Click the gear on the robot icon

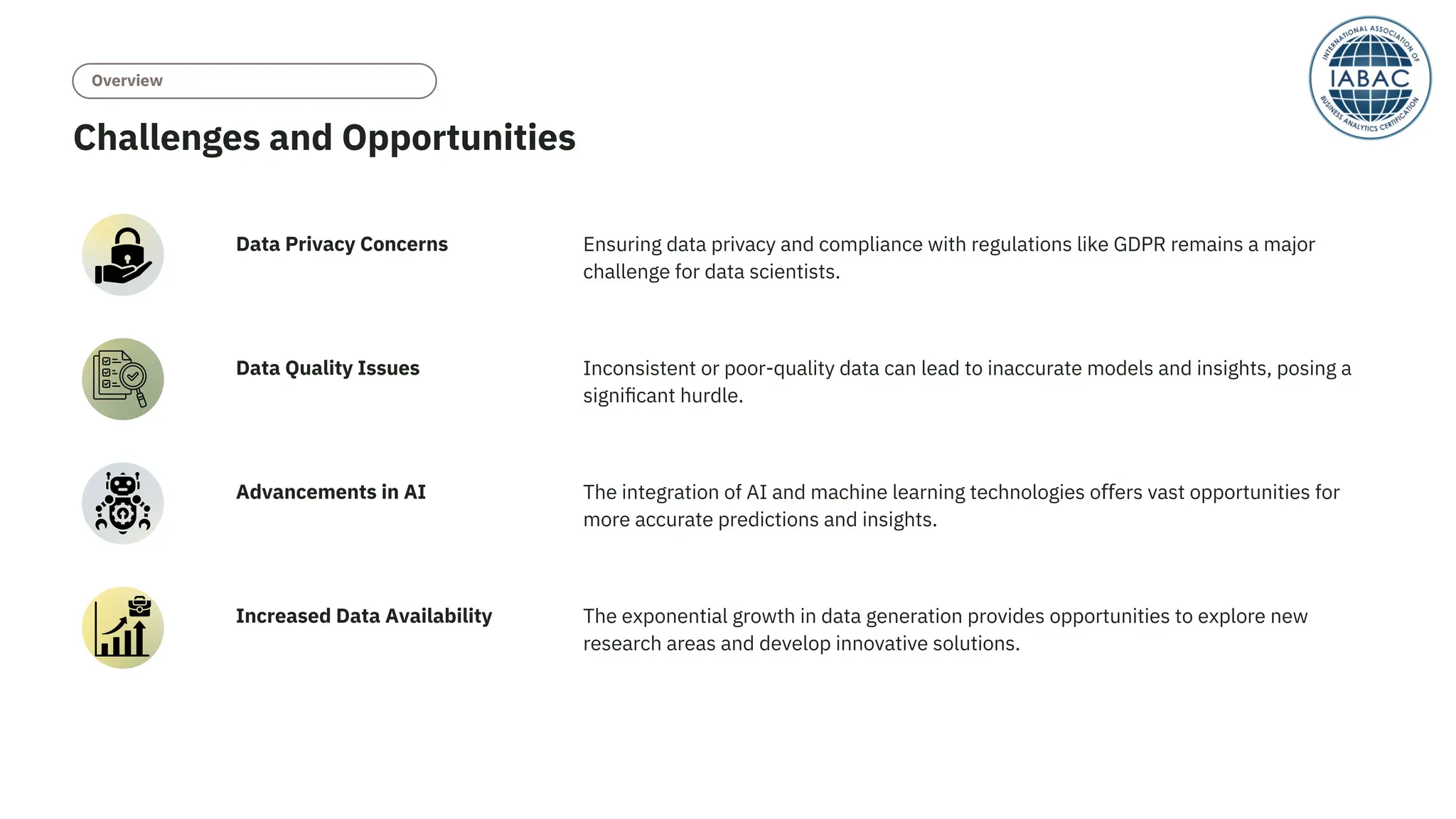tap(123, 513)
